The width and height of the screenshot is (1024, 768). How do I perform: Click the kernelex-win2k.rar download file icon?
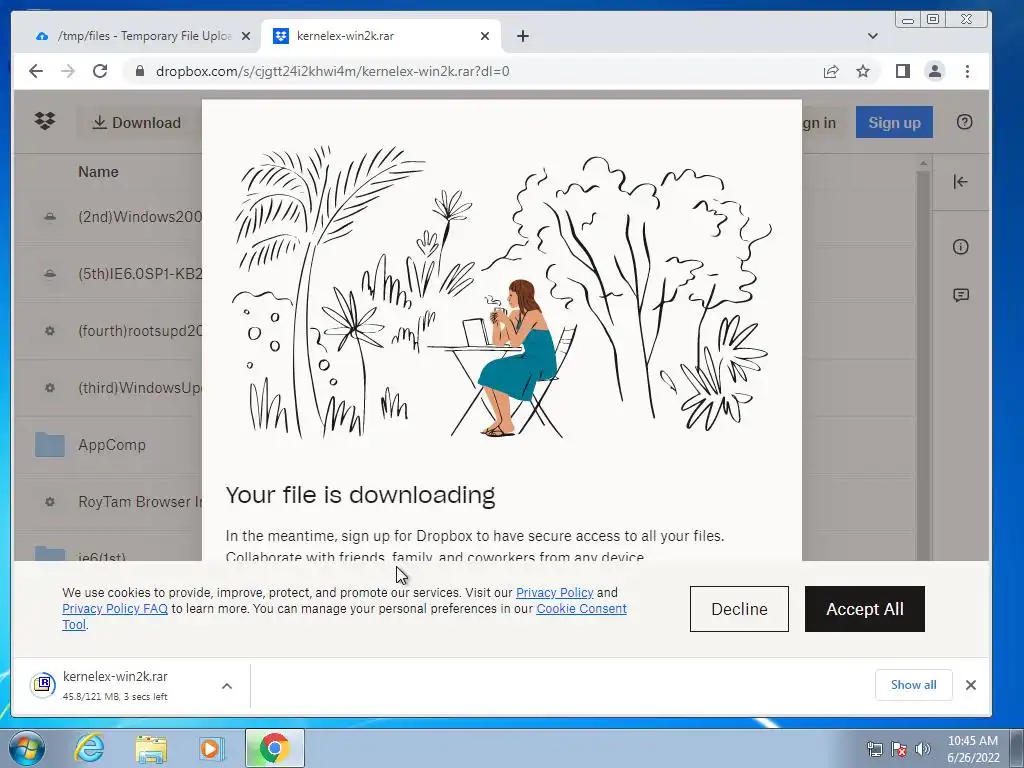(43, 684)
